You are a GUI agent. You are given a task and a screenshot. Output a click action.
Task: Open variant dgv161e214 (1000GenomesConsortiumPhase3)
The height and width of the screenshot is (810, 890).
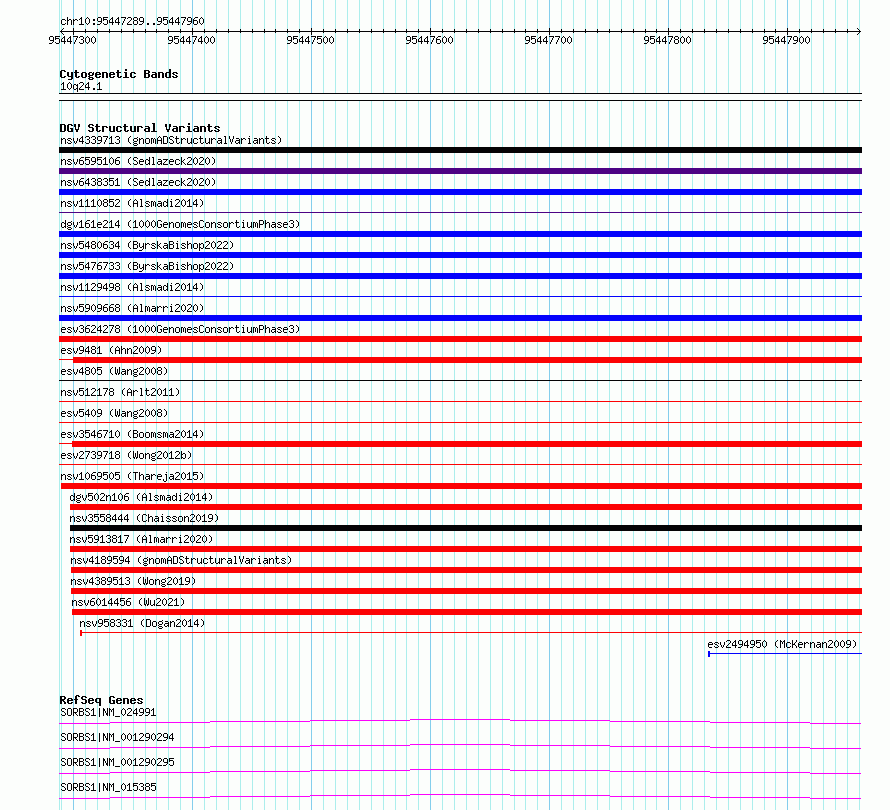pyautogui.click(x=180, y=224)
